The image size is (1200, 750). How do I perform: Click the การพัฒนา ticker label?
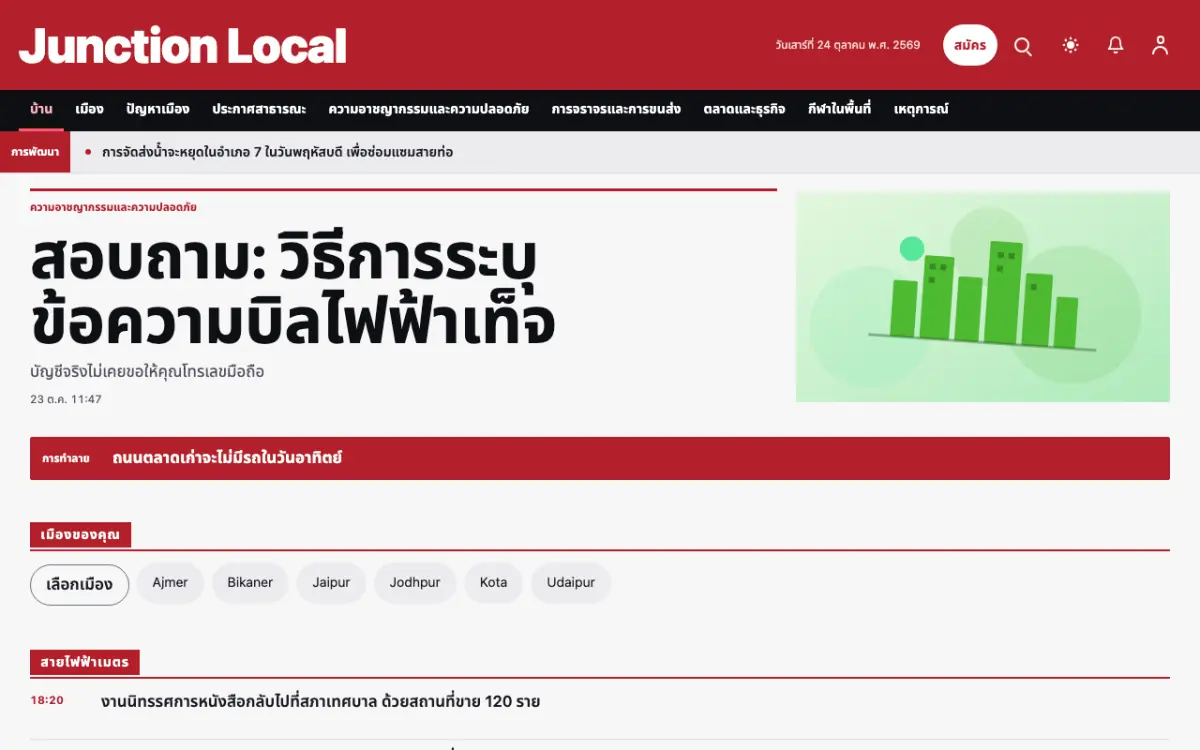pyautogui.click(x=35, y=152)
